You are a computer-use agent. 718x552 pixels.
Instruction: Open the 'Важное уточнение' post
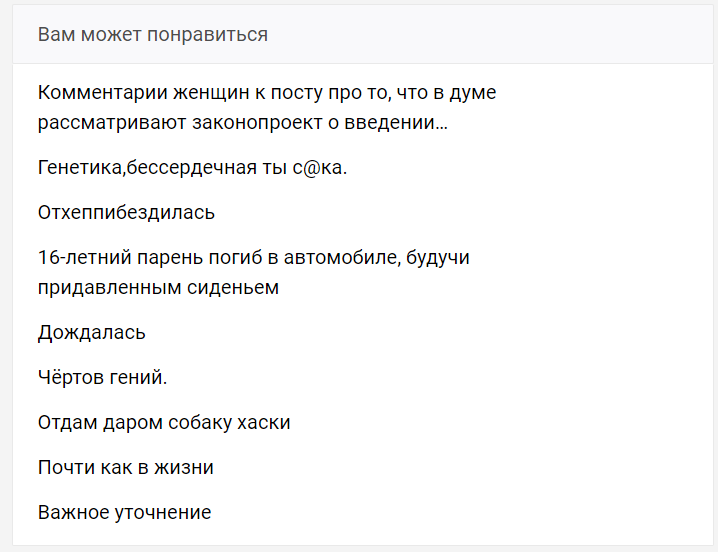click(x=124, y=513)
